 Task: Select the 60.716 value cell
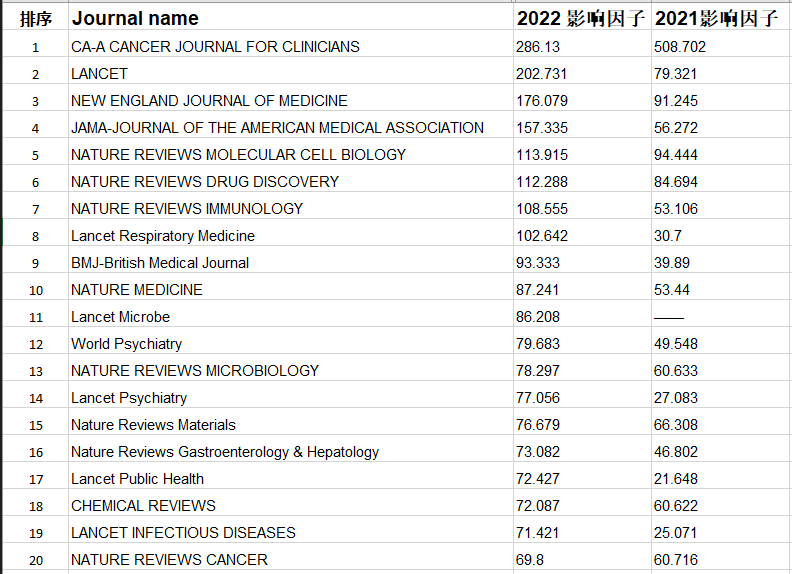(x=721, y=557)
